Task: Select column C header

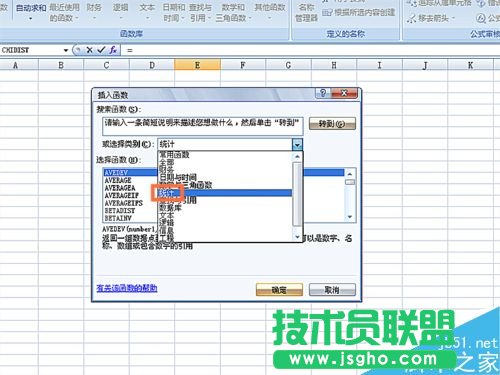Action: tap(106, 65)
